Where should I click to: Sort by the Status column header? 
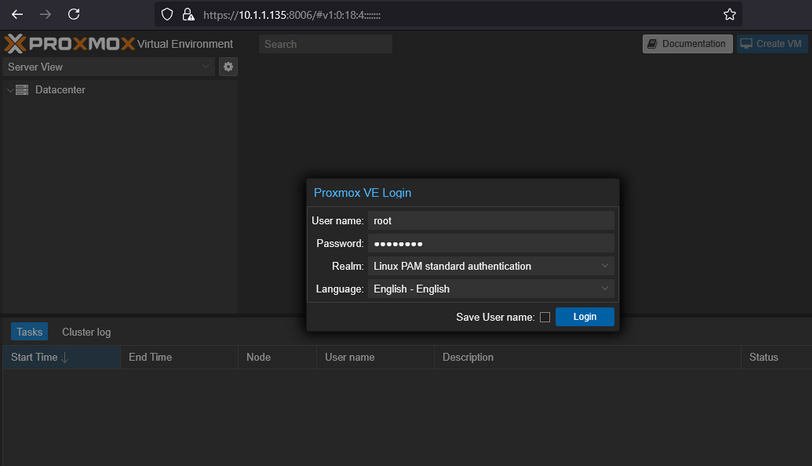click(776, 357)
